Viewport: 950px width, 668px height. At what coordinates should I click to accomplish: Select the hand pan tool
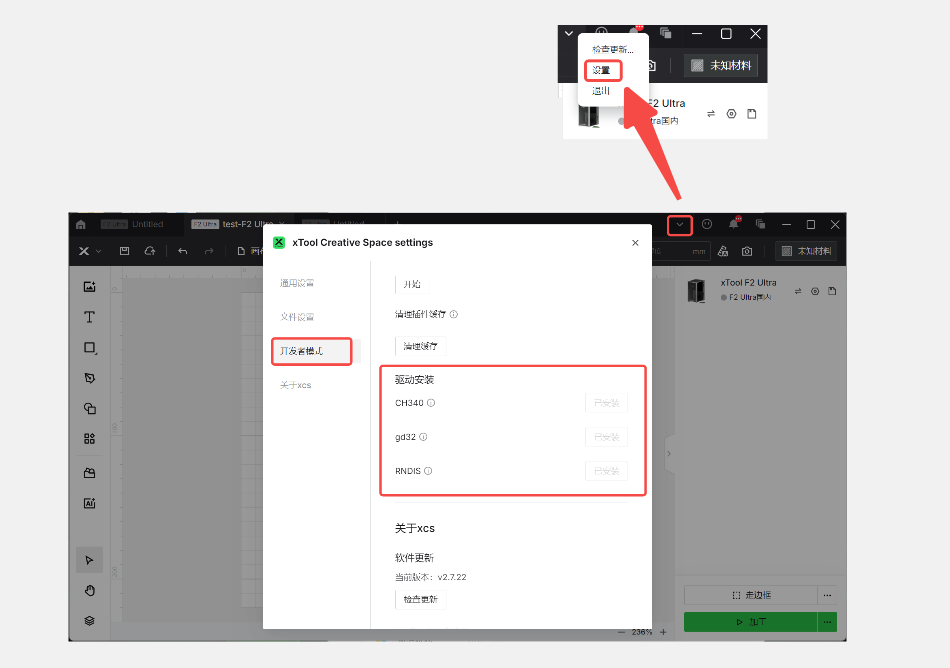[90, 590]
